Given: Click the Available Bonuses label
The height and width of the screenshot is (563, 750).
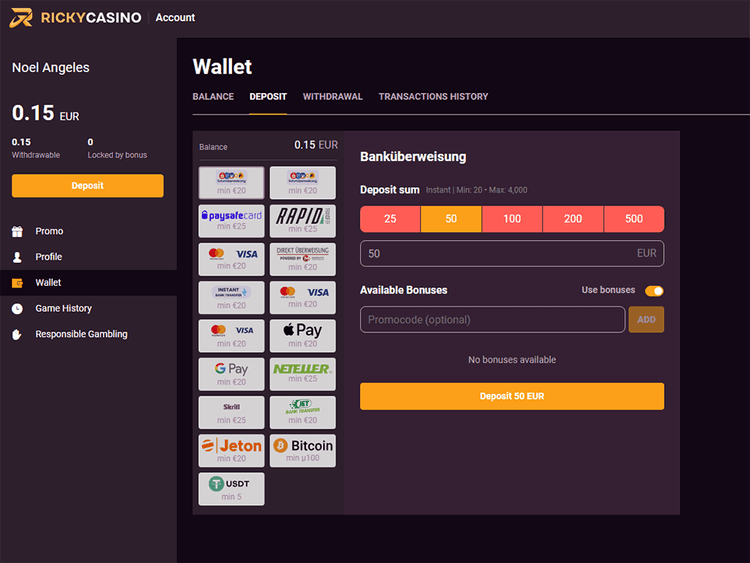Looking at the screenshot, I should click(x=404, y=290).
